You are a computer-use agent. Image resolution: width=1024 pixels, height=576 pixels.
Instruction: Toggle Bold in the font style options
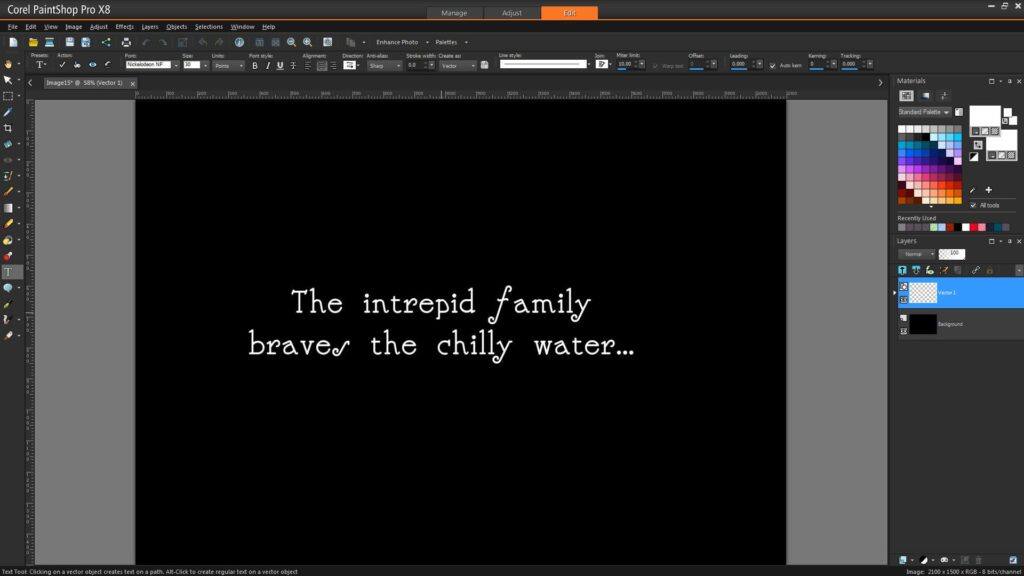click(x=254, y=64)
